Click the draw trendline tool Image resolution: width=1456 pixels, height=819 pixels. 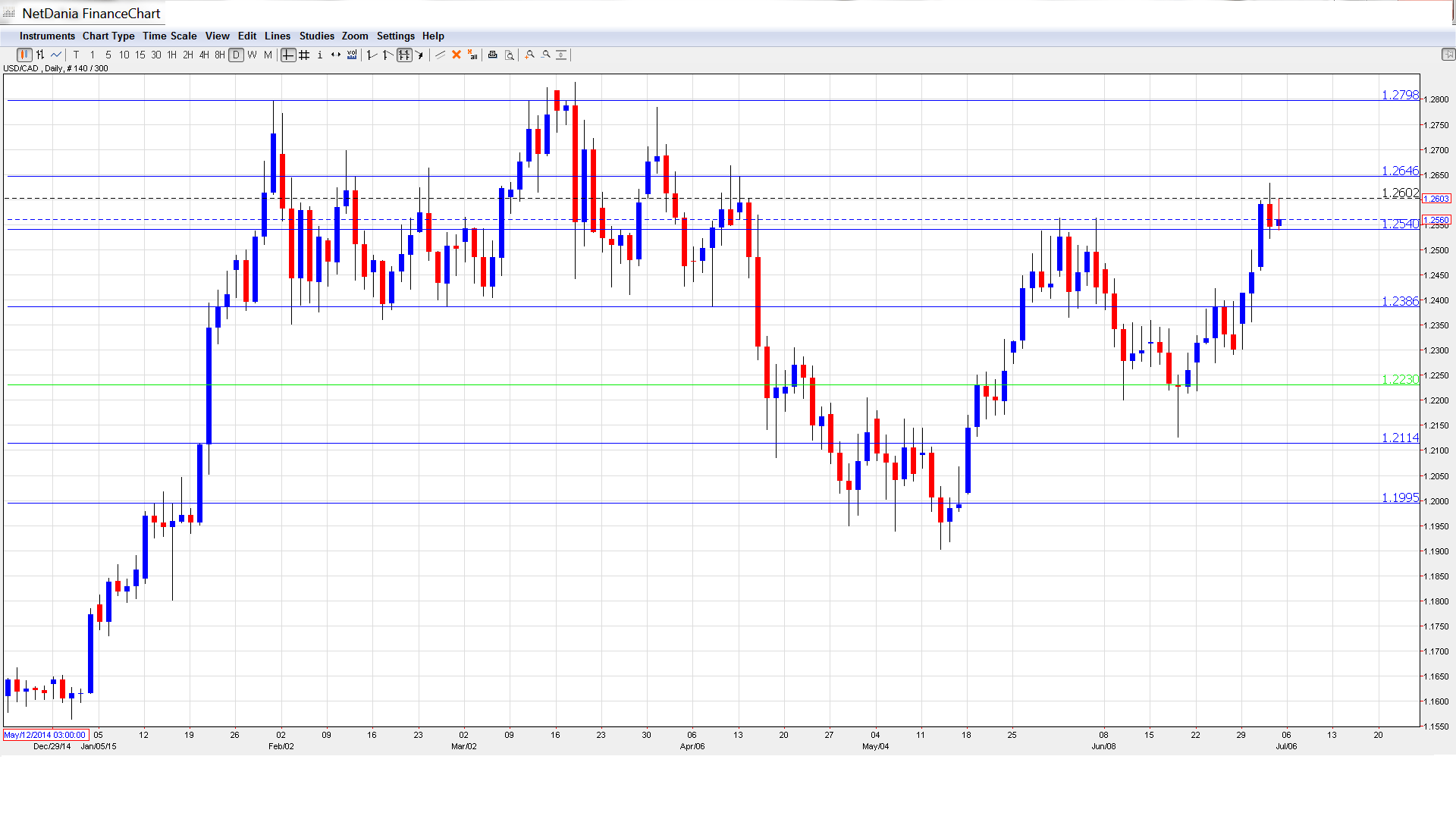coord(440,55)
